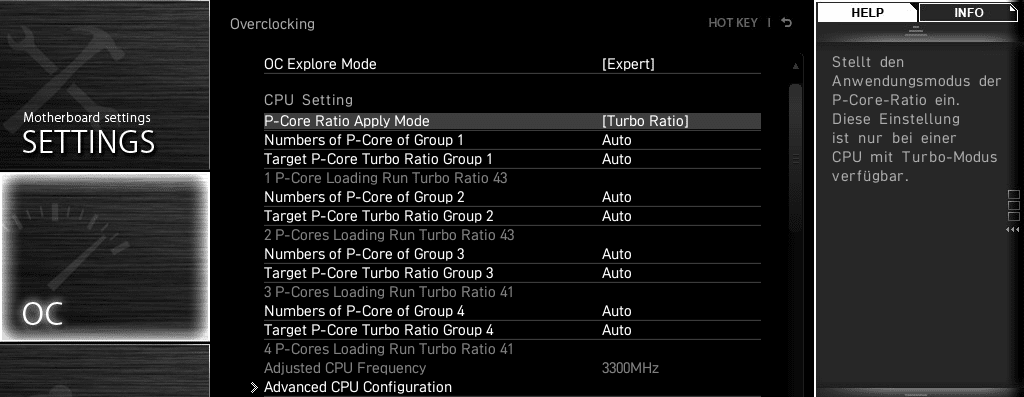Select Numbers of P-Core of Group 4 row

tap(512, 311)
